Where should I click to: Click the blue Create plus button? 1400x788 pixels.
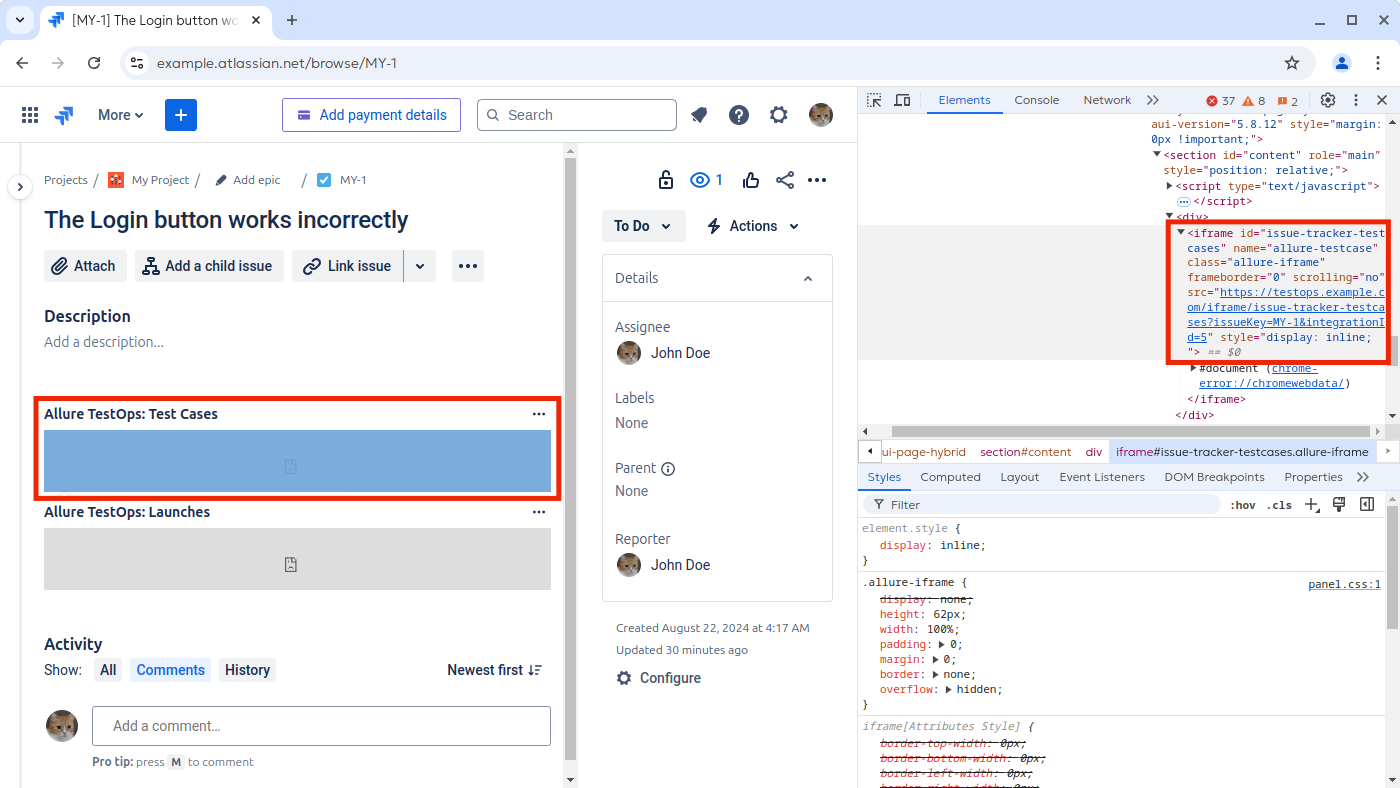[181, 115]
